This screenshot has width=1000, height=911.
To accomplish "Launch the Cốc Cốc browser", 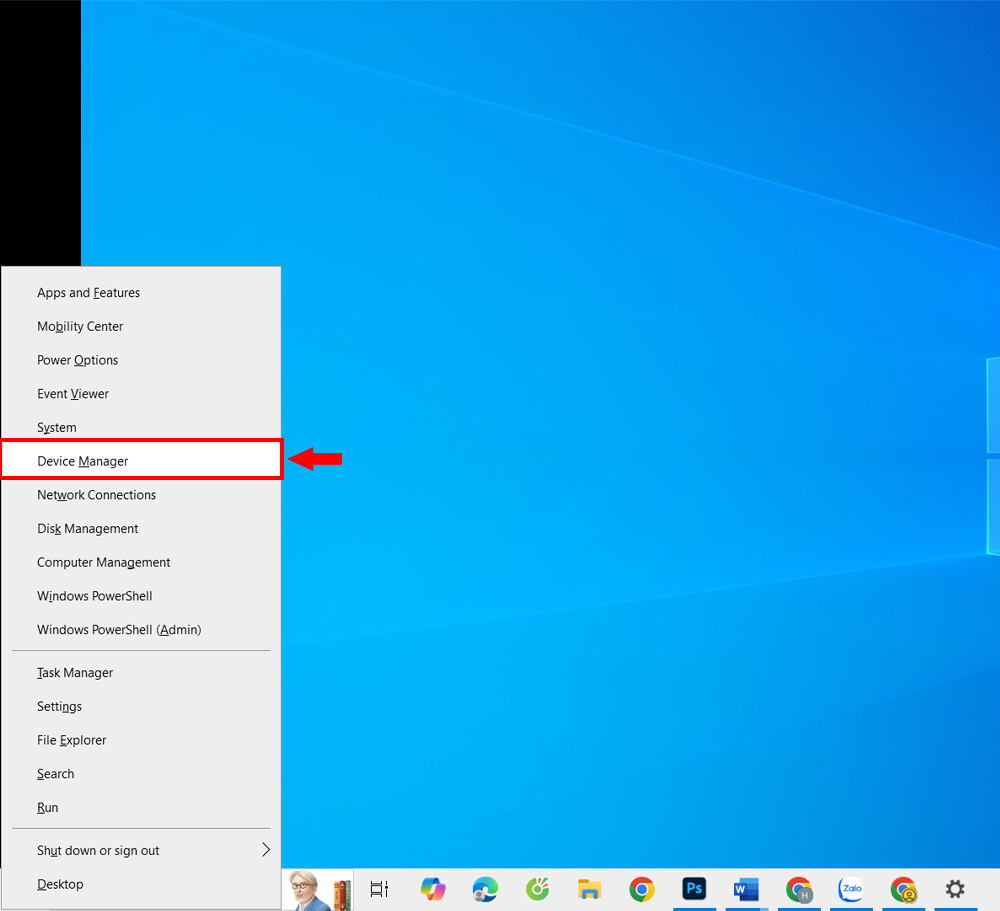I will [x=537, y=889].
